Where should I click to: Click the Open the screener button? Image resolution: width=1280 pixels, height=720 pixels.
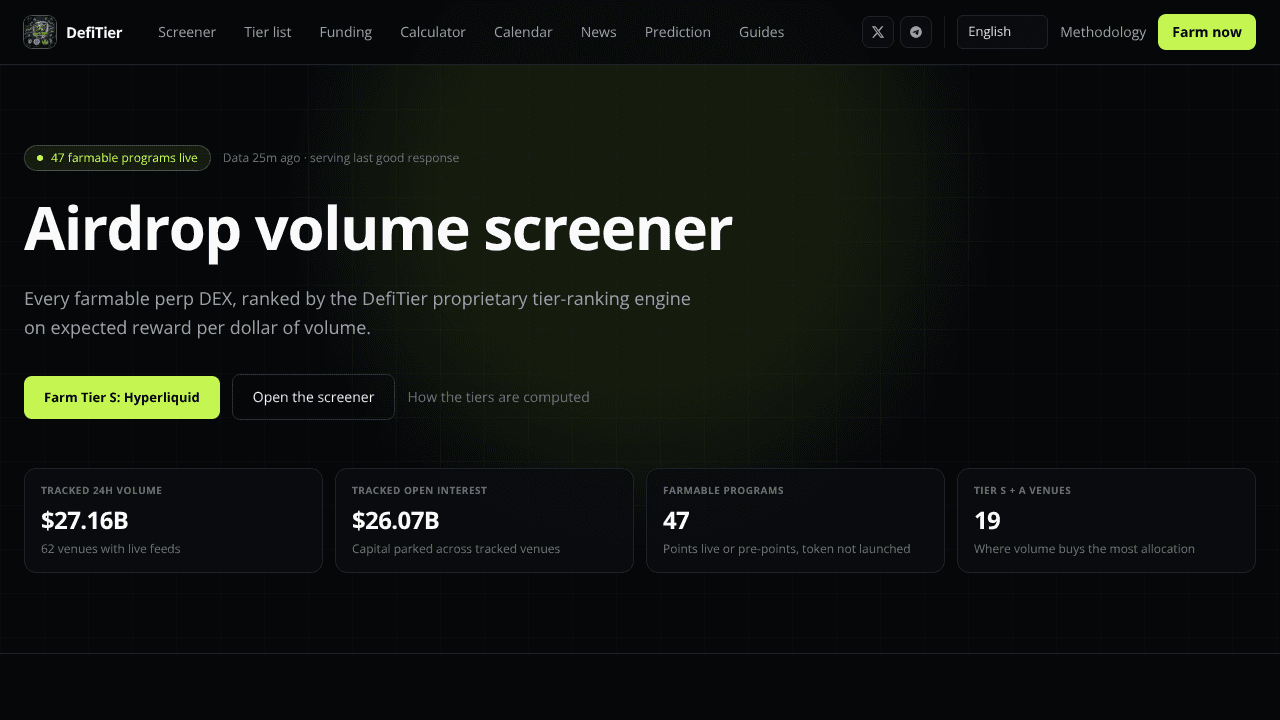click(x=313, y=397)
